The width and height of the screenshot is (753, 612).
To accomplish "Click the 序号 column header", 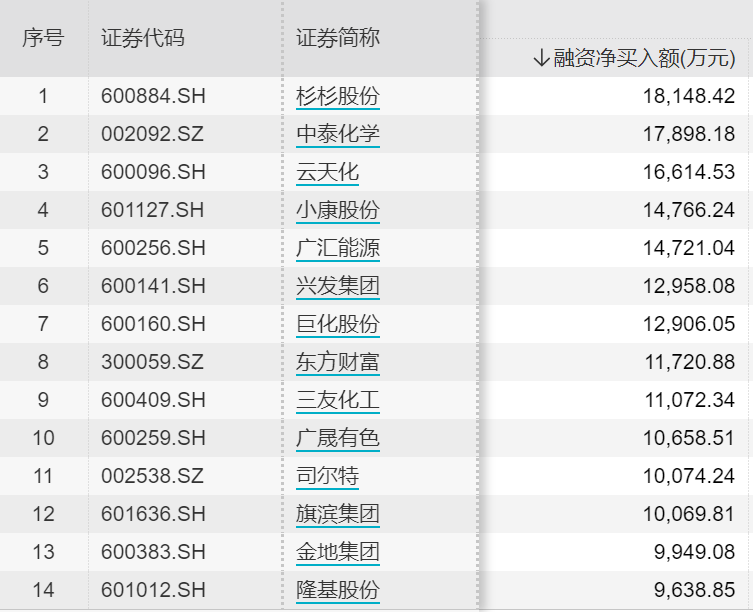I will [43, 38].
